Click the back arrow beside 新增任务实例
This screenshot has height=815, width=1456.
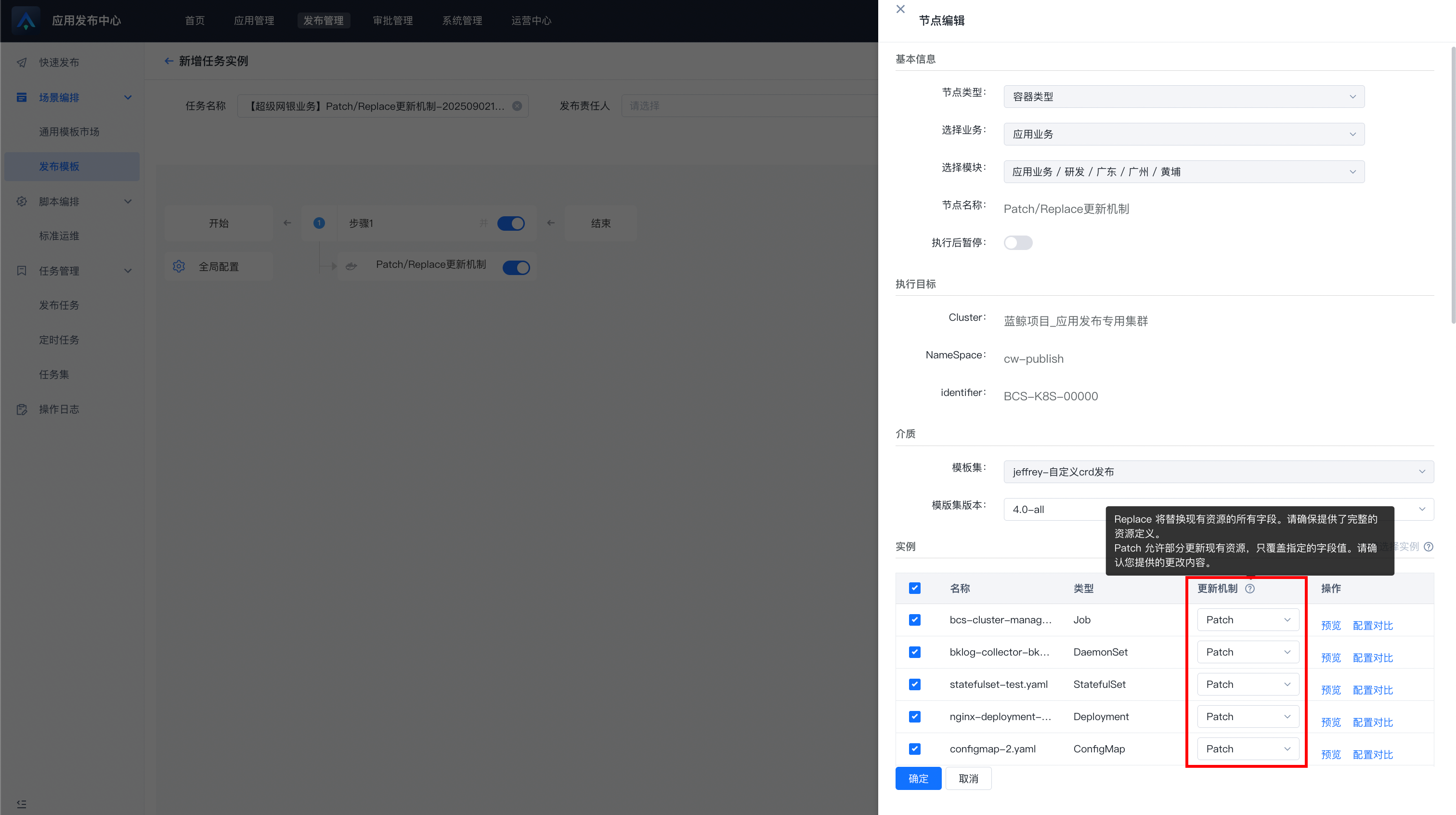[169, 61]
